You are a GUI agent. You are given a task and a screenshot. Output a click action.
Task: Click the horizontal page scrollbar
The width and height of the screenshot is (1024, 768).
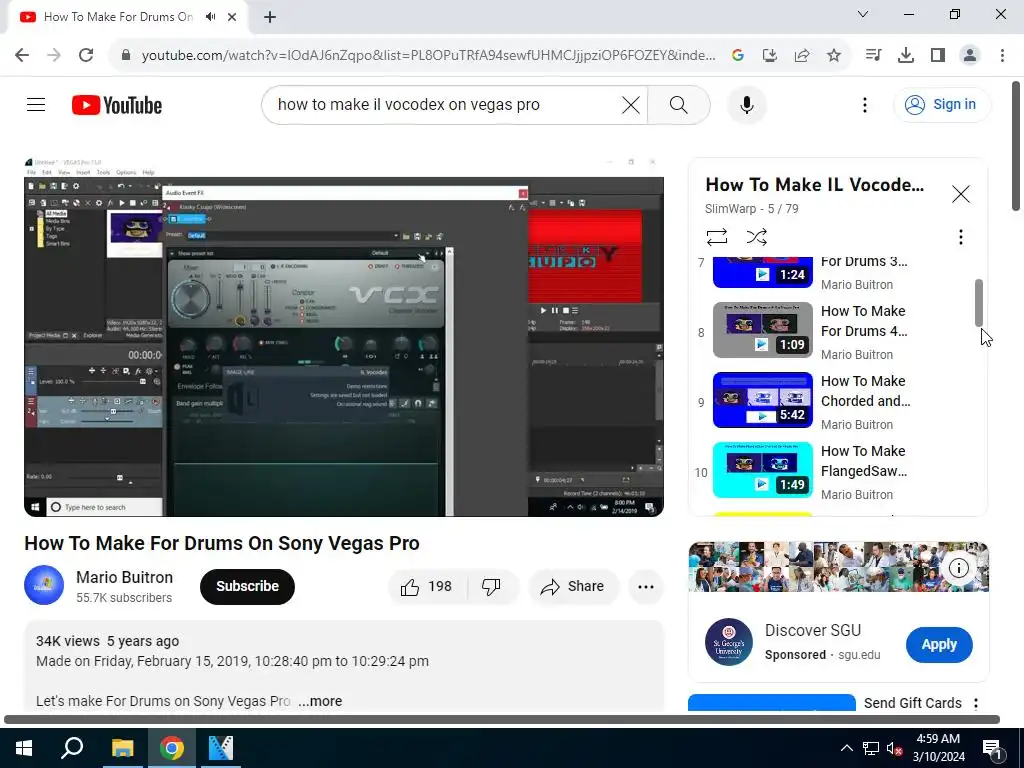coord(502,720)
